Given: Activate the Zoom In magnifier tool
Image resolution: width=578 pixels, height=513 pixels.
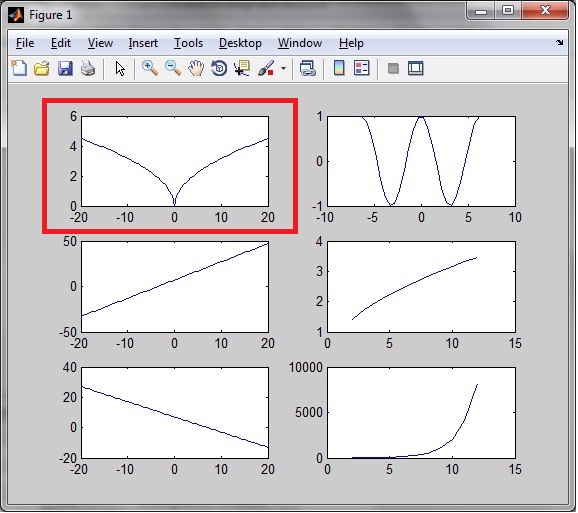Looking at the screenshot, I should [x=150, y=68].
